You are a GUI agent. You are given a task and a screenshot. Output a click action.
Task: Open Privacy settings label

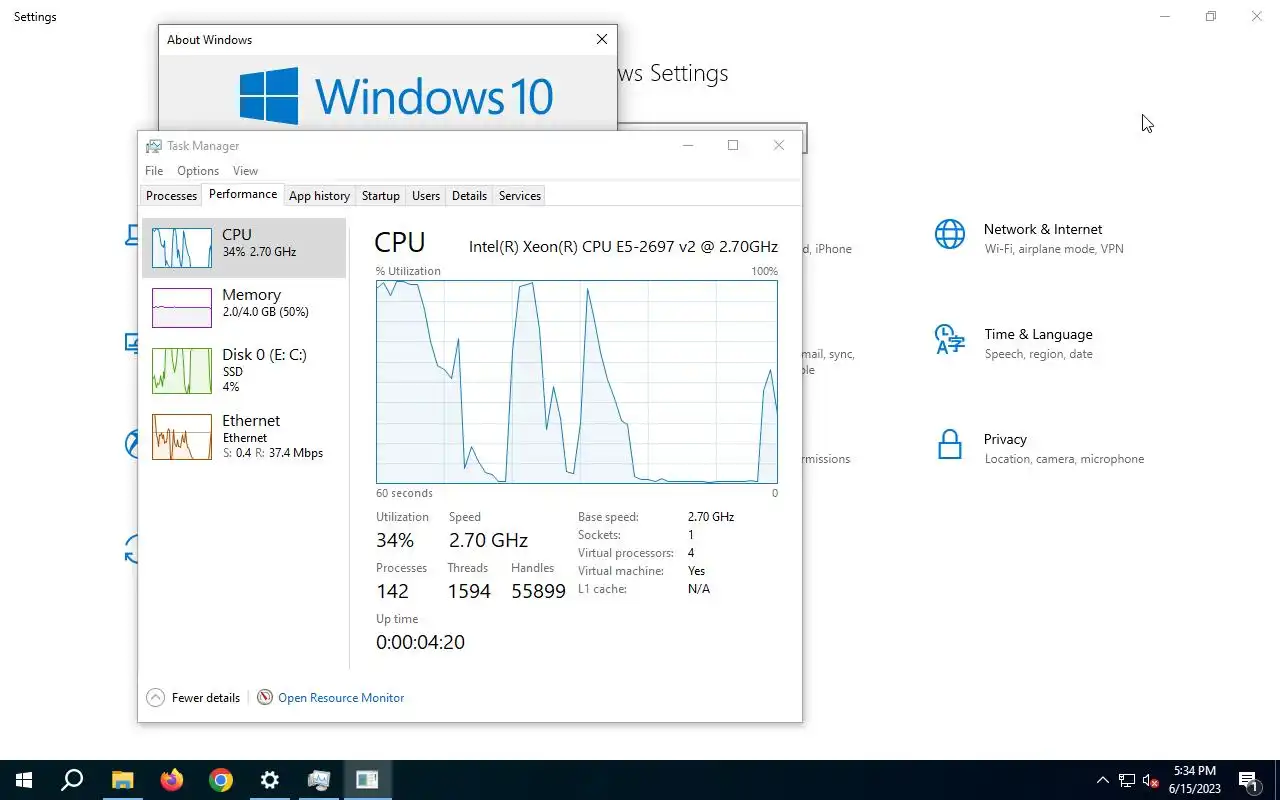coord(1005,439)
